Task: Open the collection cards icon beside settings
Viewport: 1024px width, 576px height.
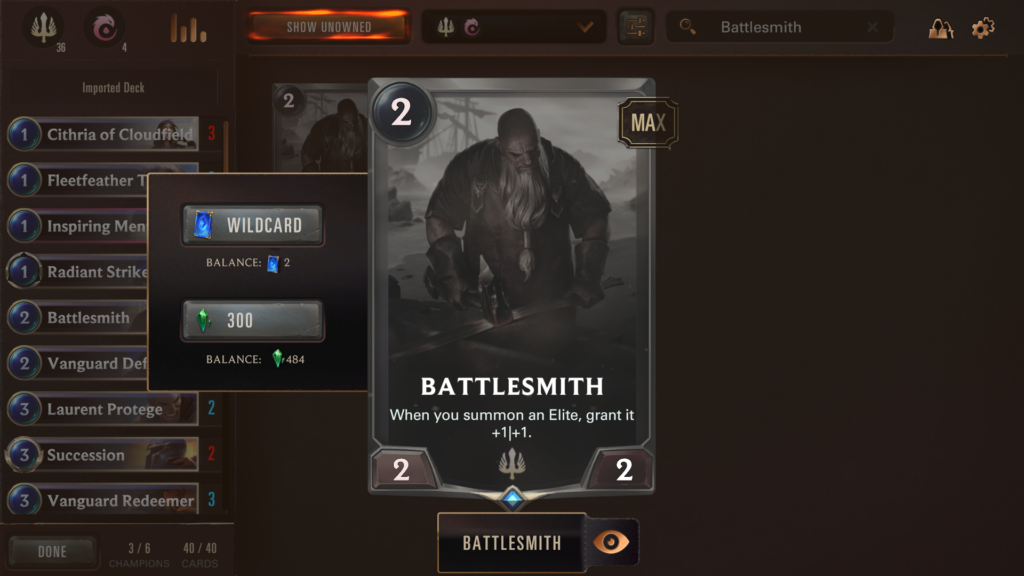Action: tap(940, 28)
